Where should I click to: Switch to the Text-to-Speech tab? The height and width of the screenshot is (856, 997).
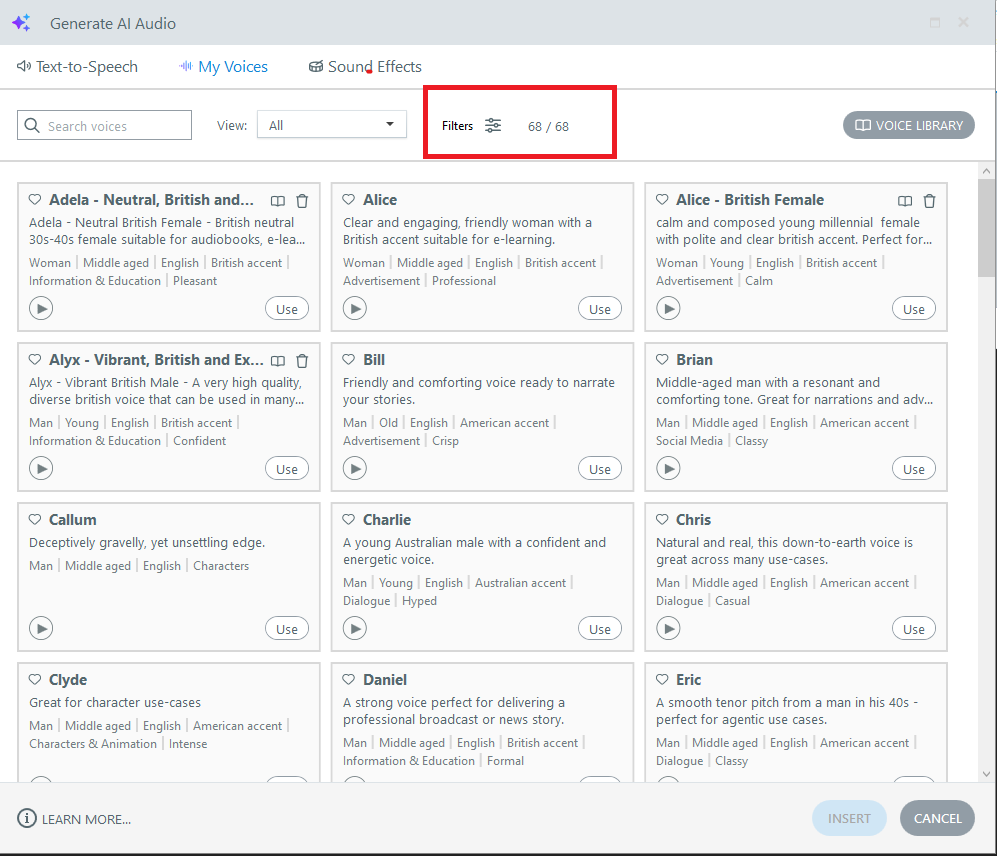tap(78, 67)
